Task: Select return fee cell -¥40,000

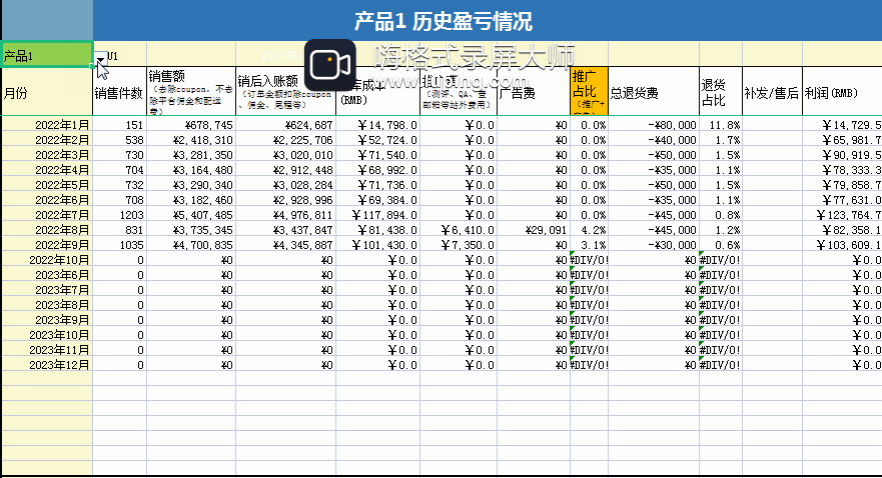Action: (x=654, y=140)
